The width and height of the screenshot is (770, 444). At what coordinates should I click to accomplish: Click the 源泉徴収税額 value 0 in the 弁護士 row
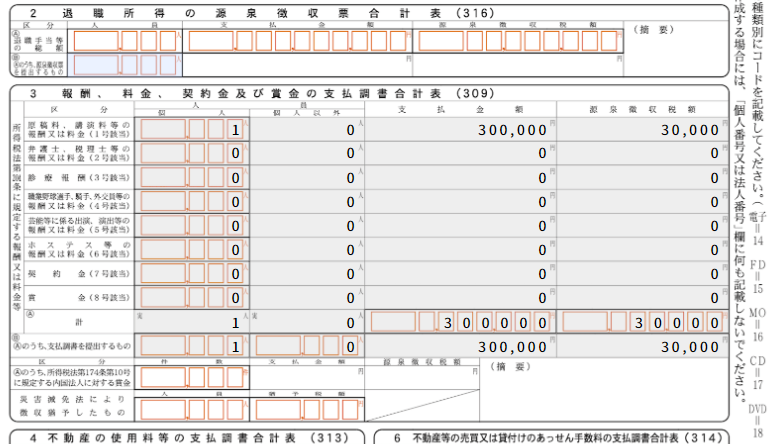(x=715, y=154)
